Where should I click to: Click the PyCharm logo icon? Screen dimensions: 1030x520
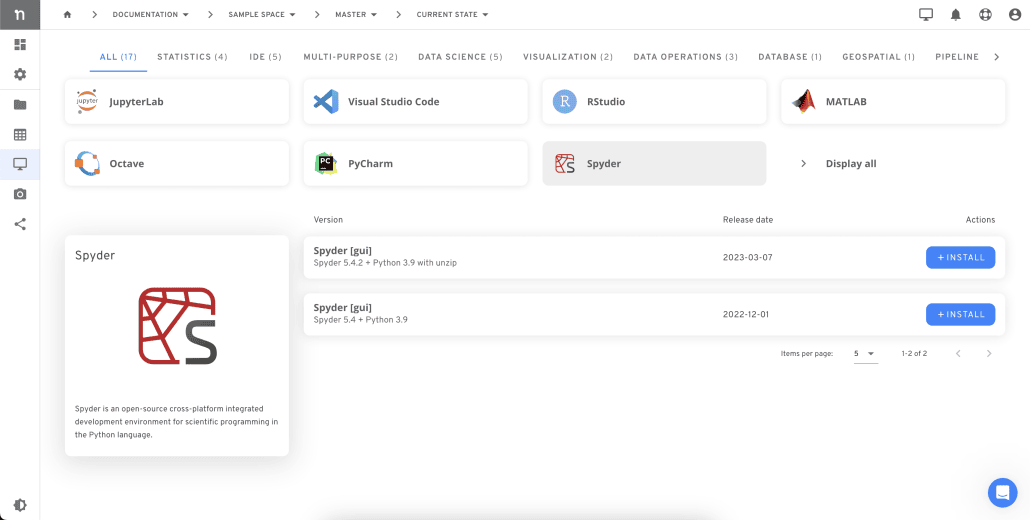(x=326, y=163)
